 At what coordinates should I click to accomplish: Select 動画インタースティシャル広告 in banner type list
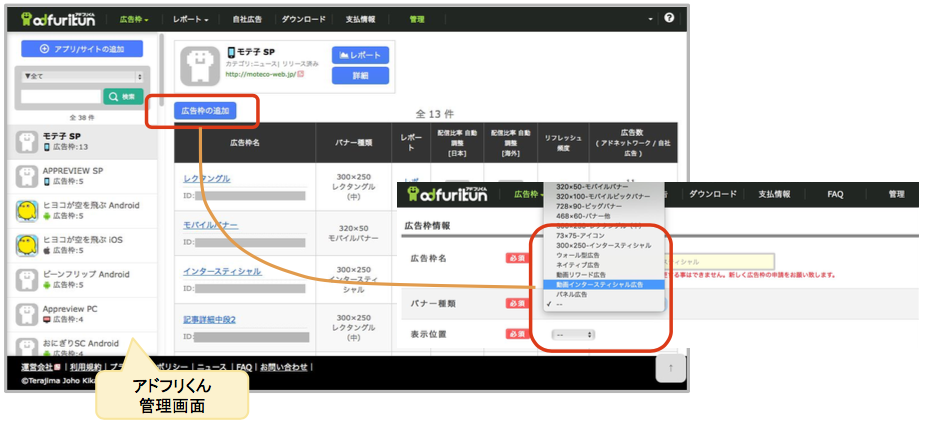coord(603,284)
